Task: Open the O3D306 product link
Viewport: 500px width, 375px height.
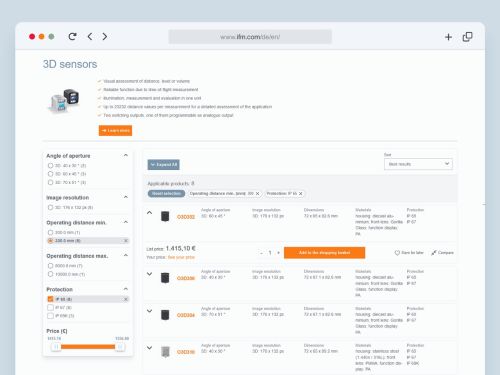Action: pyautogui.click(x=186, y=278)
